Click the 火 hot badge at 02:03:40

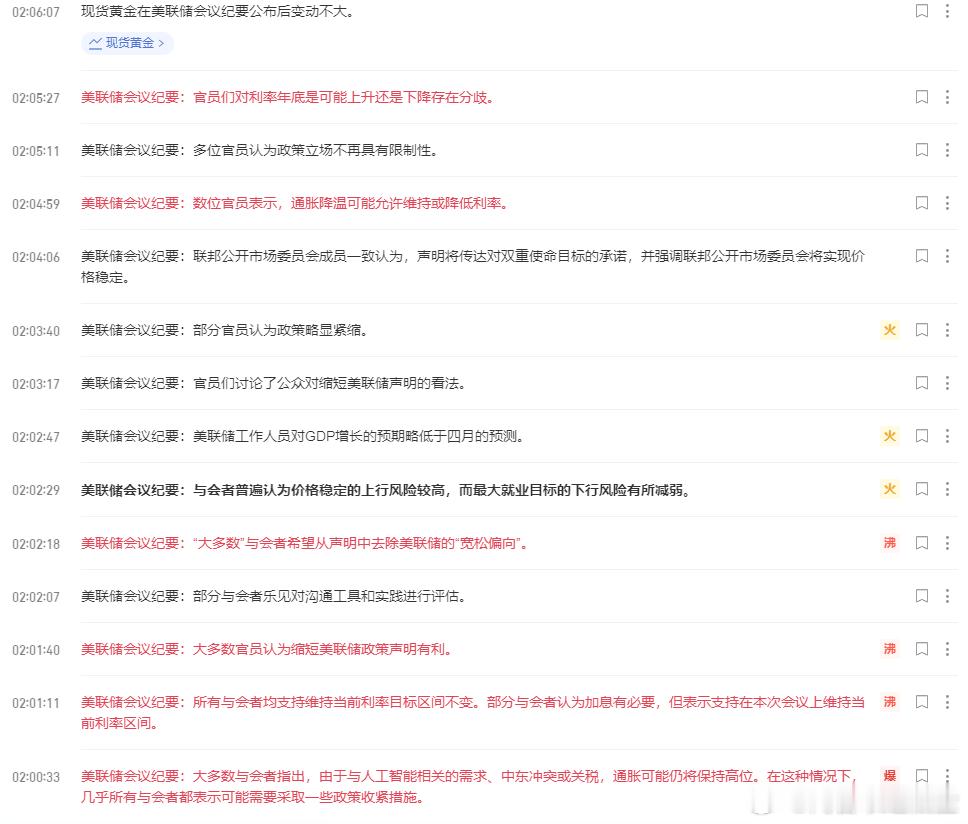890,330
